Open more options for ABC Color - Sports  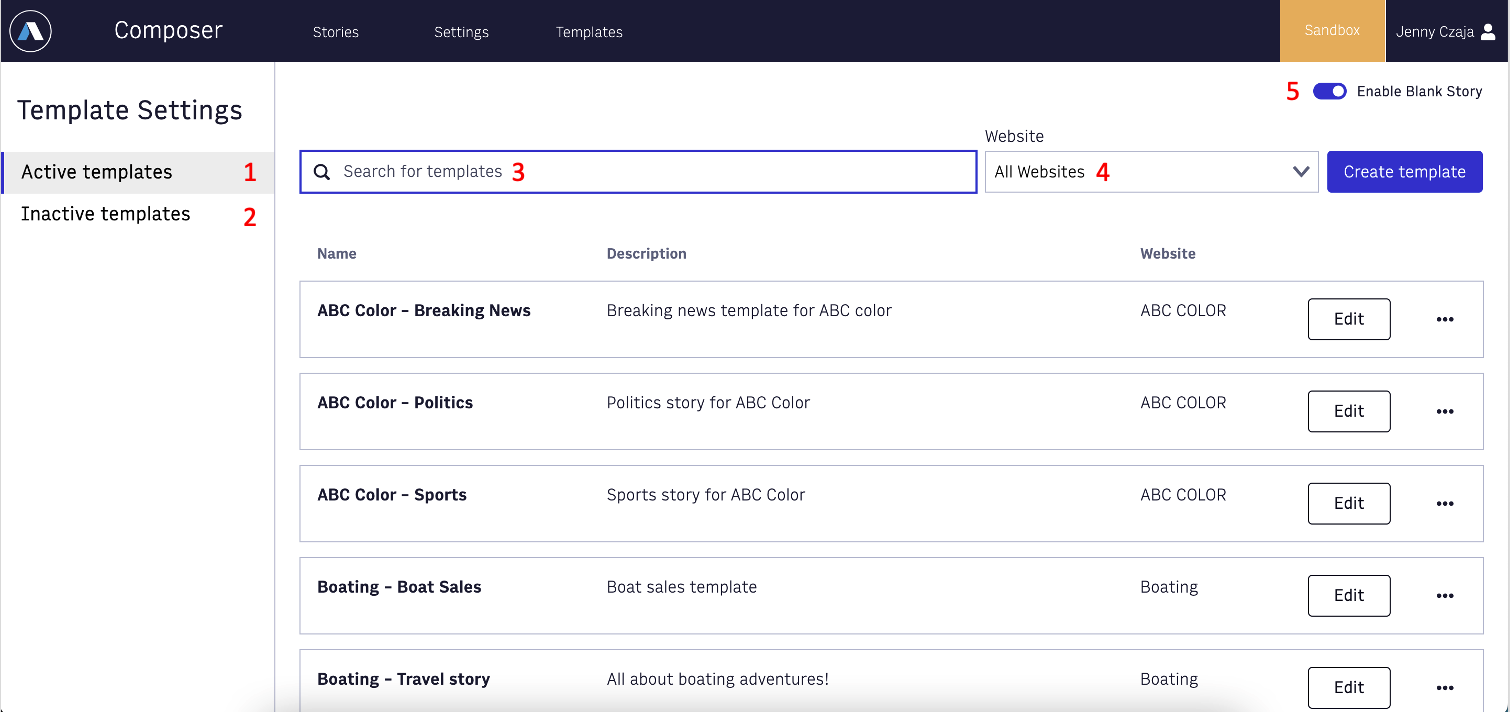(x=1445, y=503)
